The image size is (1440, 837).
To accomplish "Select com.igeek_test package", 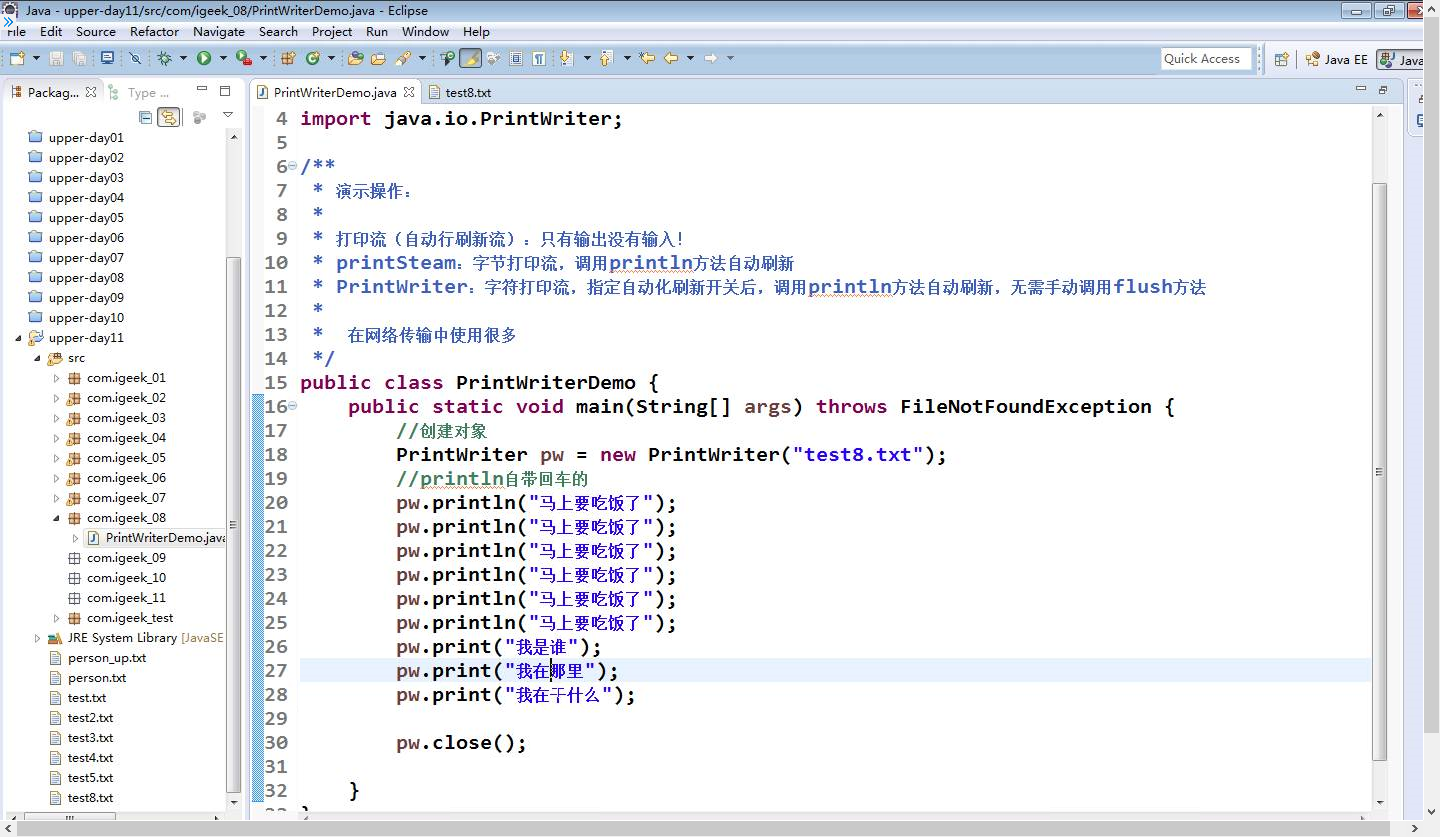I will [x=120, y=618].
